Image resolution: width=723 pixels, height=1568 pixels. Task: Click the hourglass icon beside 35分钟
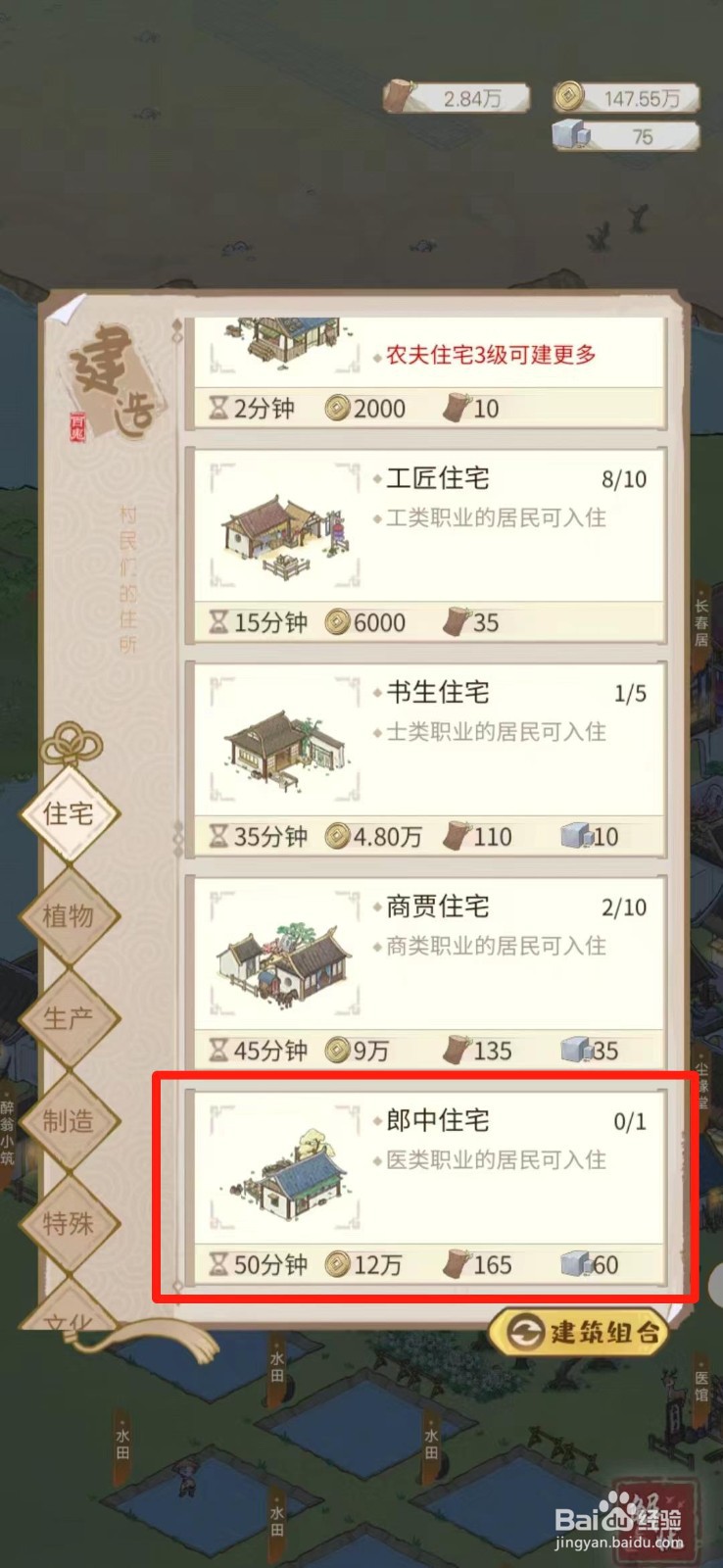219,836
